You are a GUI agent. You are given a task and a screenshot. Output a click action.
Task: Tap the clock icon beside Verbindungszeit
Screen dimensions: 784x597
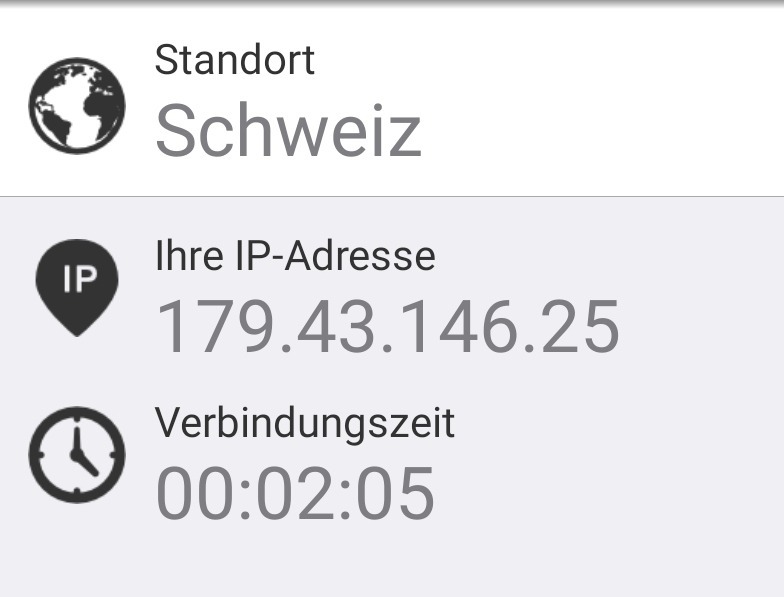[77, 454]
